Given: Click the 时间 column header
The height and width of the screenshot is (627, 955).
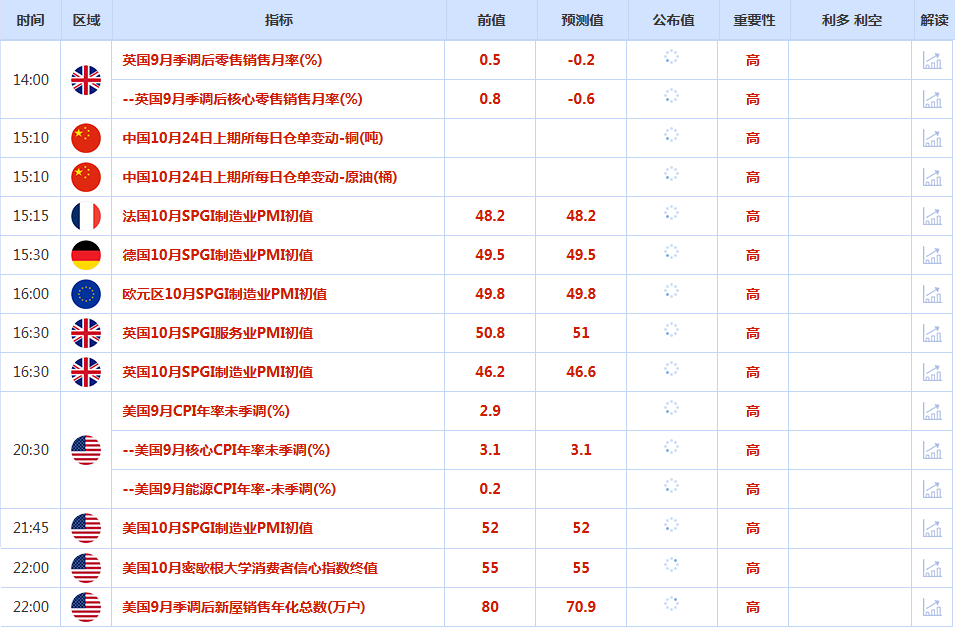Looking at the screenshot, I should [x=30, y=20].
